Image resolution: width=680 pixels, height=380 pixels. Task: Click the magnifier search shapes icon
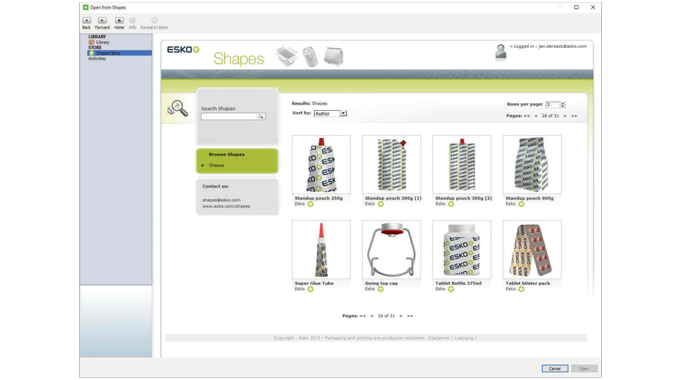pos(178,108)
